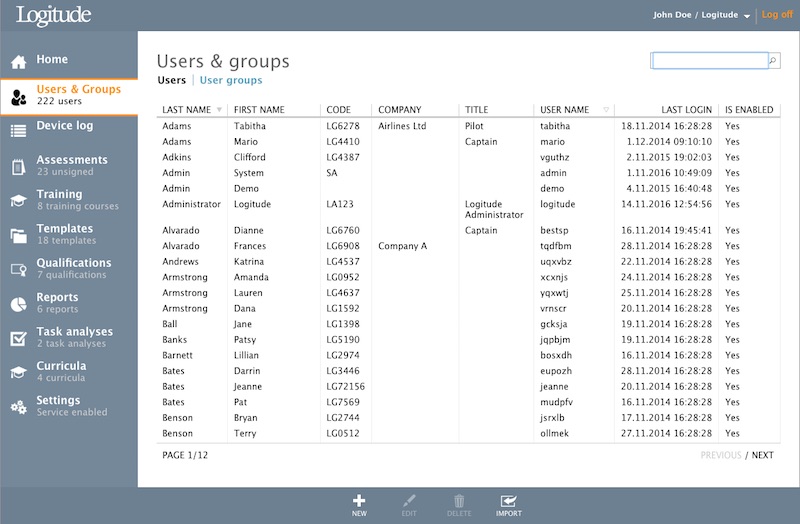Viewport: 800px width, 524px height.
Task: Select user code LG4410
Action: click(343, 142)
